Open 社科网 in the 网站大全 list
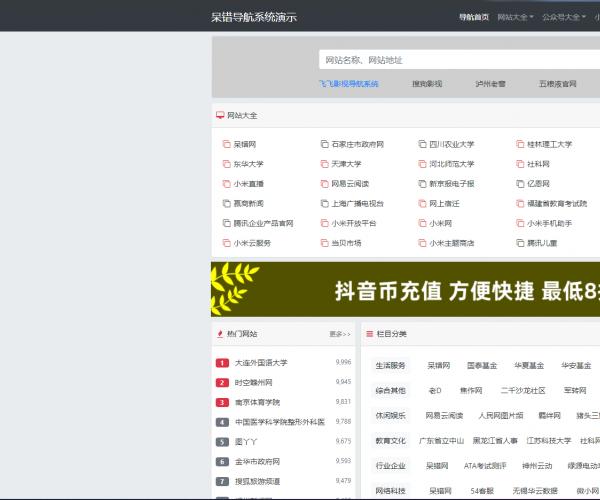This screenshot has width=600, height=500. click(x=538, y=164)
